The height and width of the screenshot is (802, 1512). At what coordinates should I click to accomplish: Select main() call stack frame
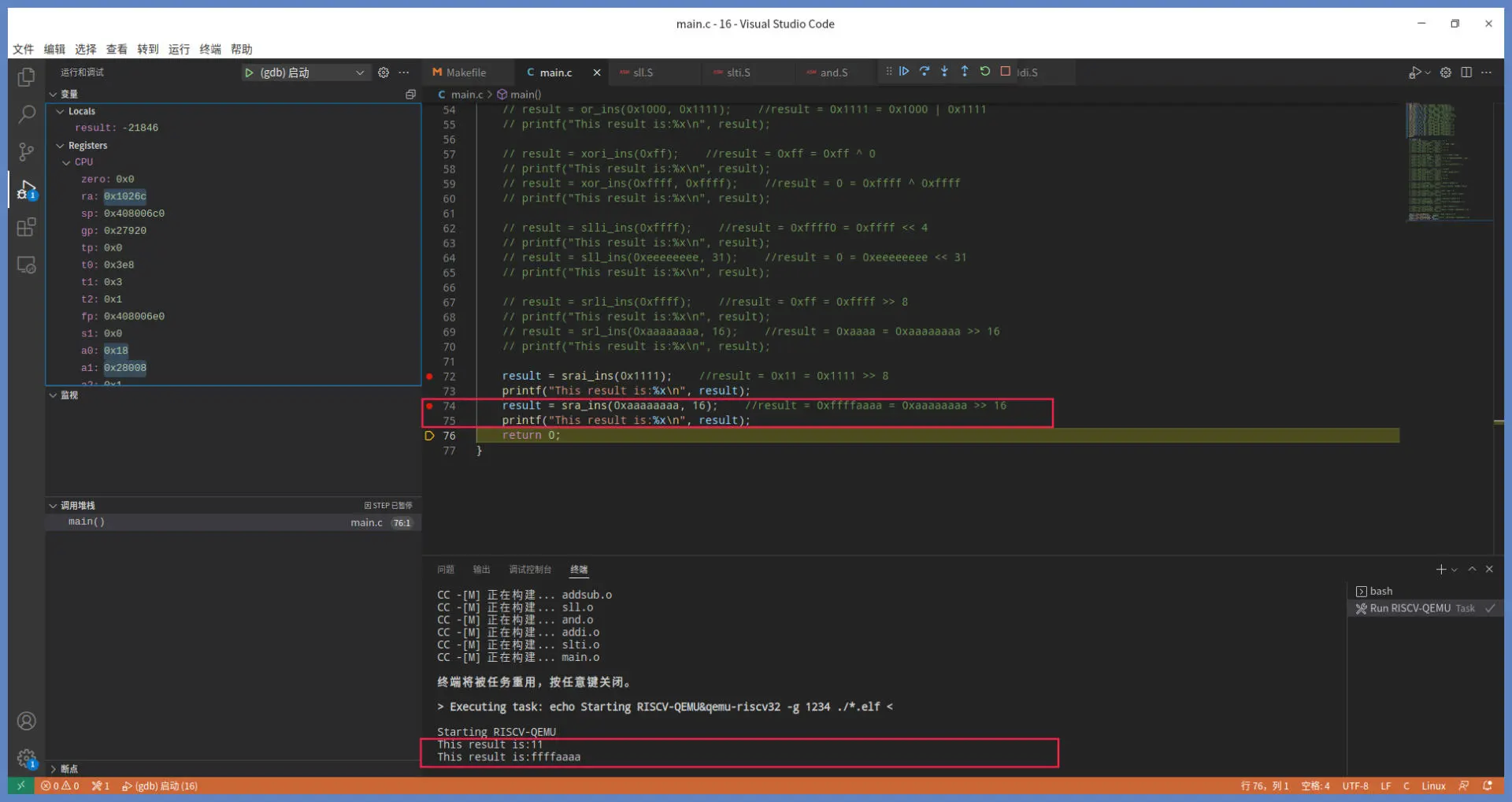tap(233, 522)
